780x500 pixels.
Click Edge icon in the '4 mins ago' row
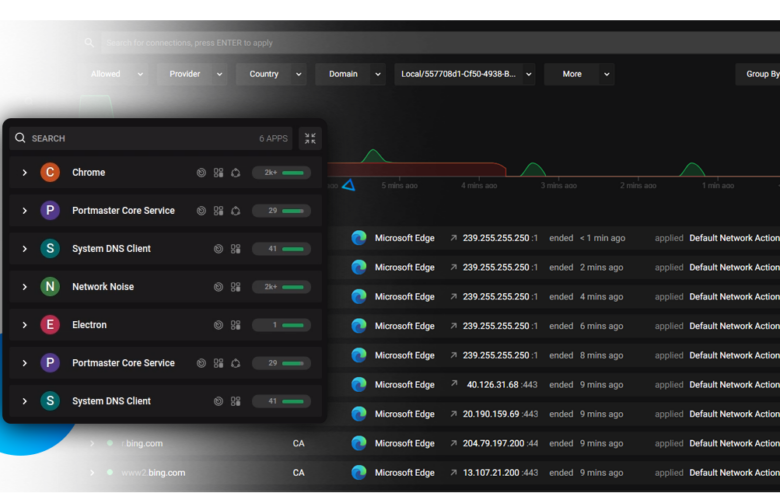tap(359, 297)
